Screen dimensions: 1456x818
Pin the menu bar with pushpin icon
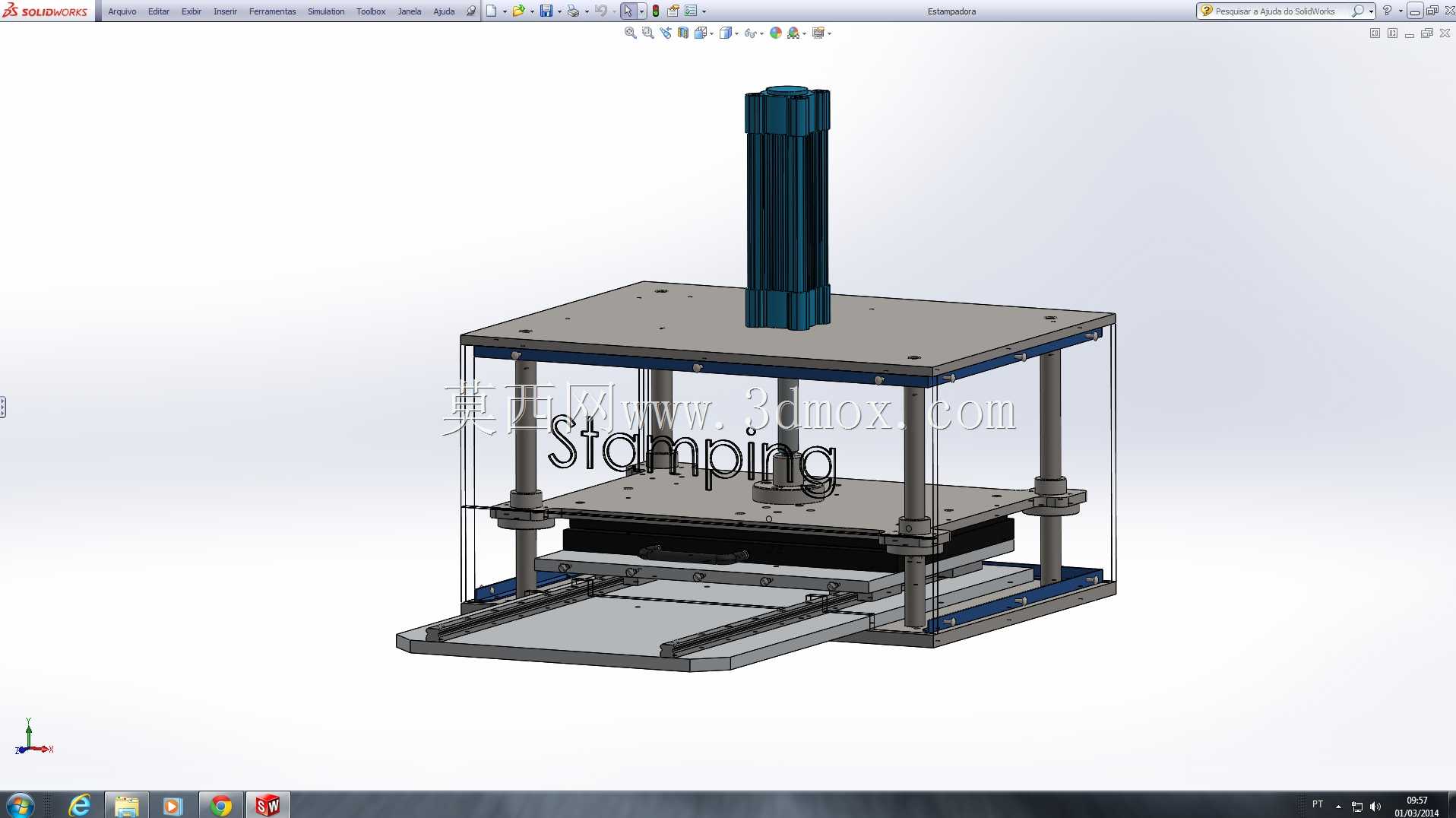470,11
